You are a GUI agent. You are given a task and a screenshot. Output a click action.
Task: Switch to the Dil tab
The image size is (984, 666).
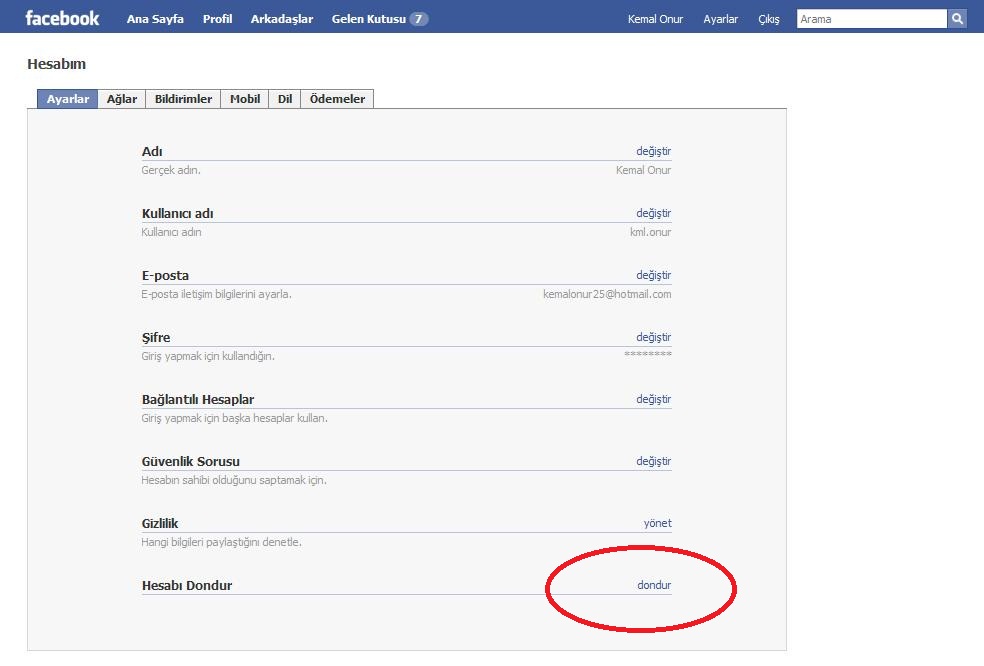[x=285, y=99]
